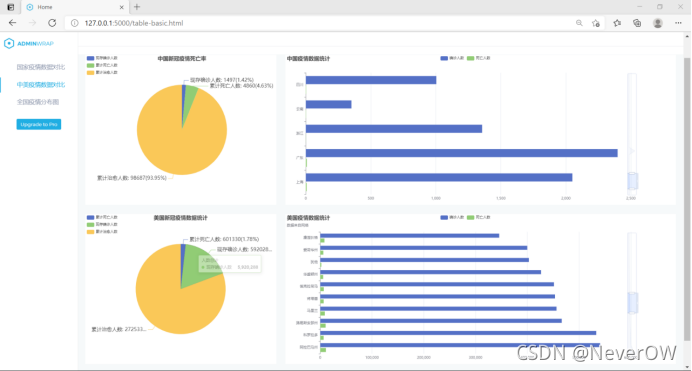This screenshot has width=692, height=371.
Task: Toggle blue 确诊人数 legend in US bar chart
Action: point(452,217)
